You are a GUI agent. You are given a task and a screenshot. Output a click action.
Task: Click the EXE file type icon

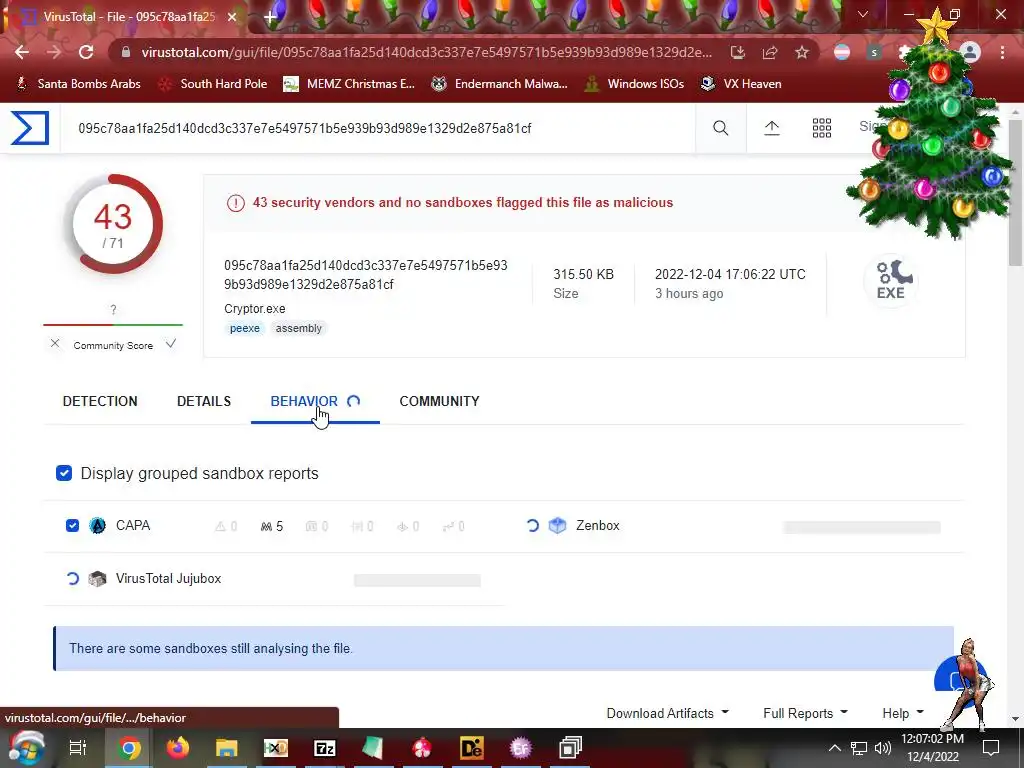click(x=891, y=280)
